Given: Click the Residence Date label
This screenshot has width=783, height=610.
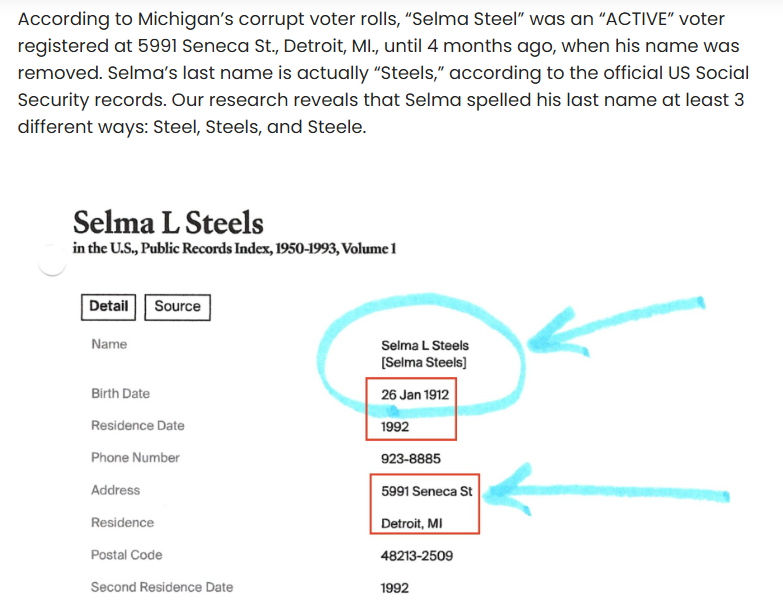Looking at the screenshot, I should [x=137, y=426].
